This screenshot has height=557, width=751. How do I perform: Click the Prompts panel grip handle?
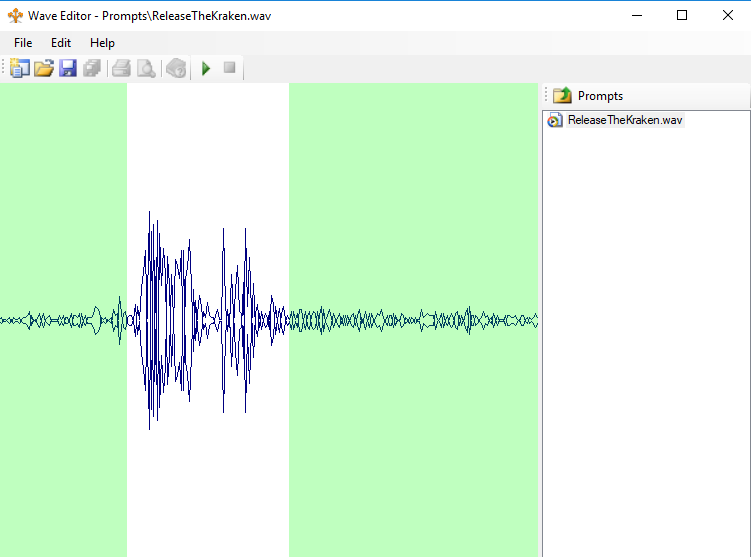coord(546,96)
